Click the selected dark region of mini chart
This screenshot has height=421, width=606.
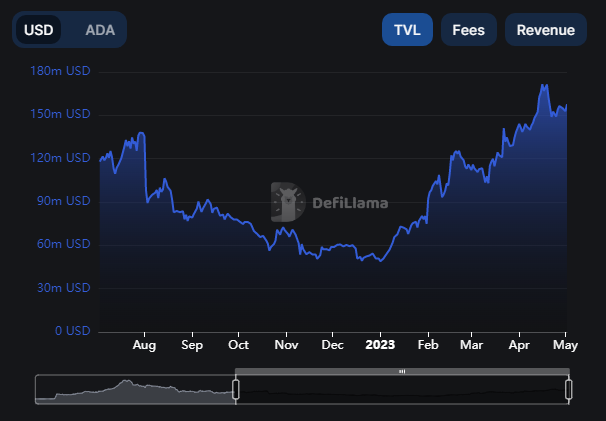coord(402,389)
